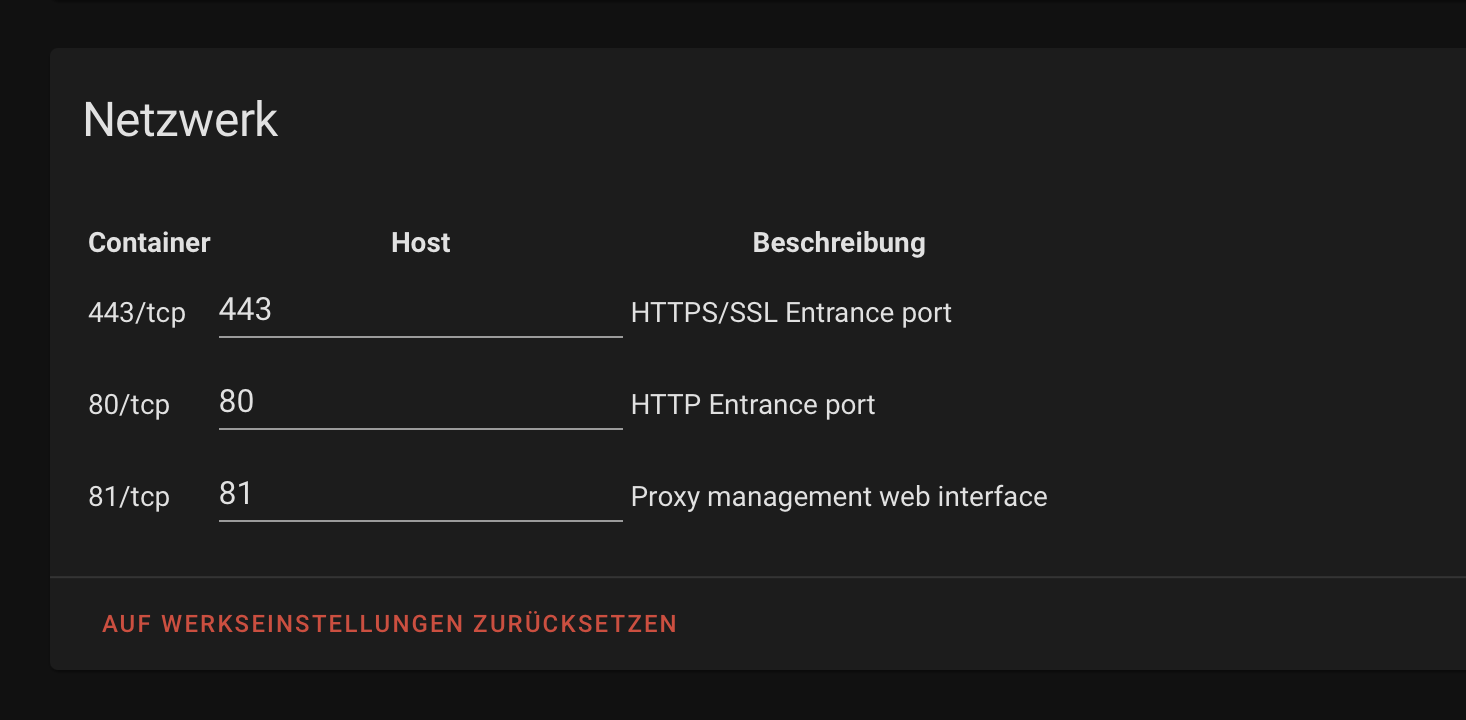Select the 81/tcp container label
Viewport: 1466px width, 720px height.
click(x=129, y=496)
